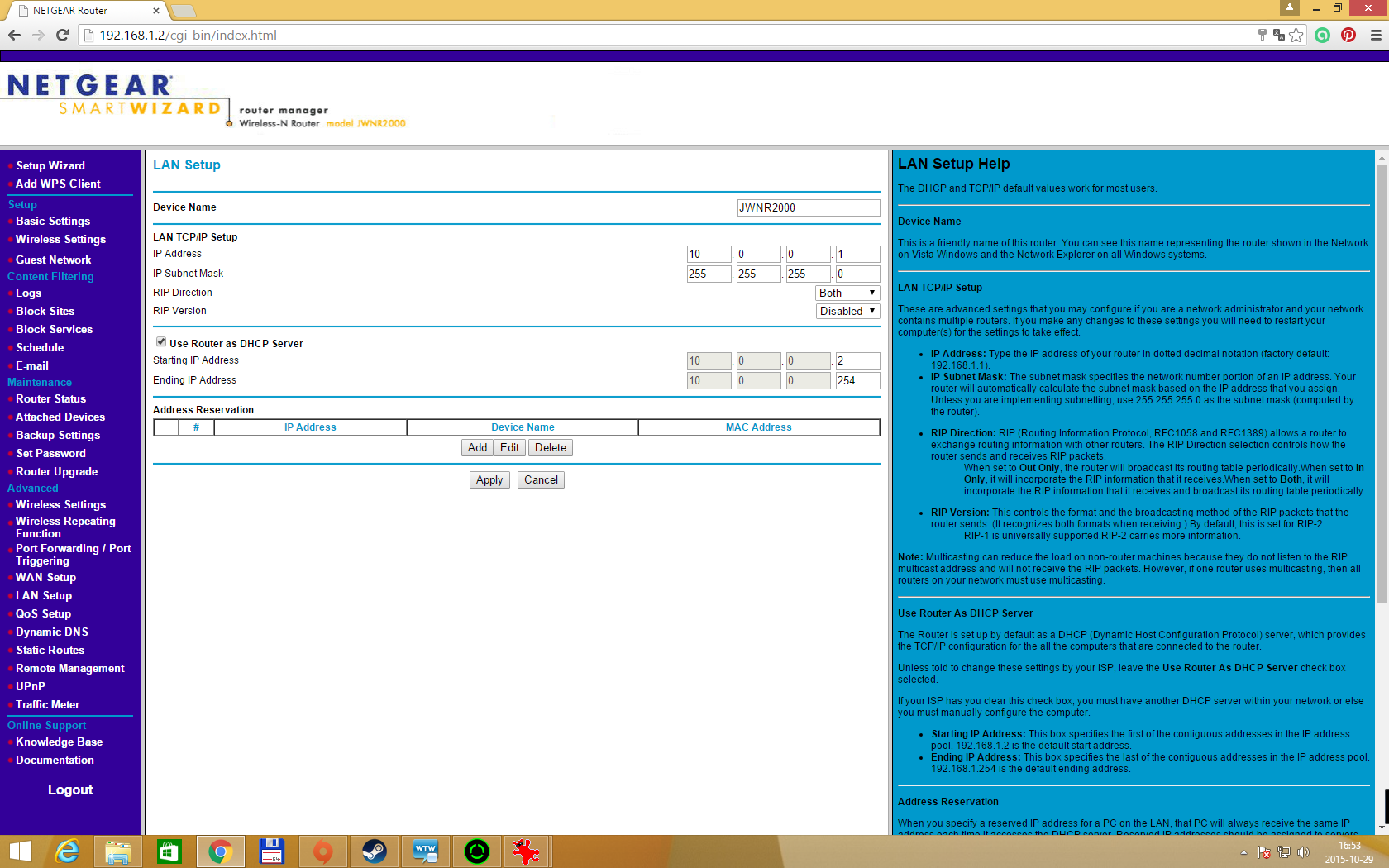
Task: Click Add under Address Reservation
Action: coord(477,447)
